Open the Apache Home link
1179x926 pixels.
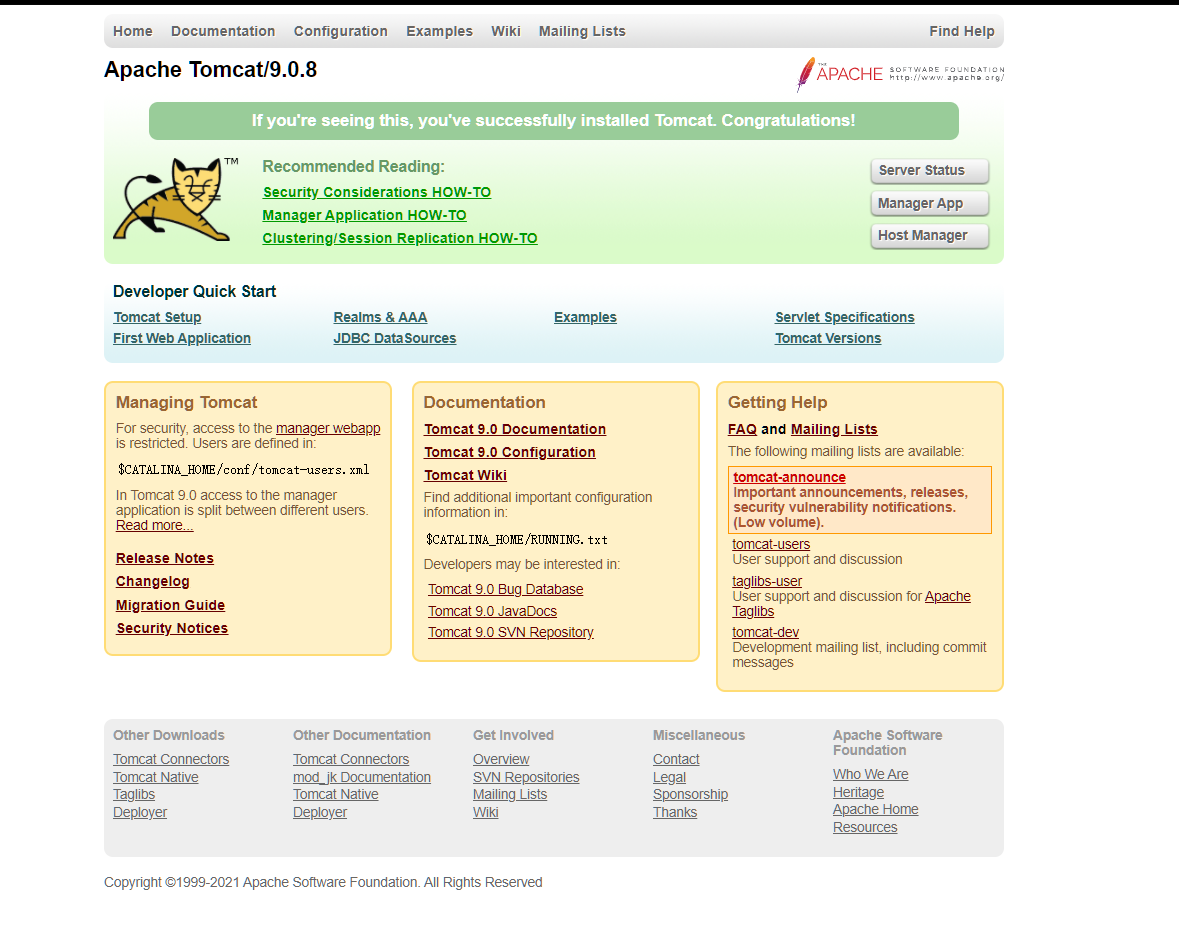pos(875,809)
